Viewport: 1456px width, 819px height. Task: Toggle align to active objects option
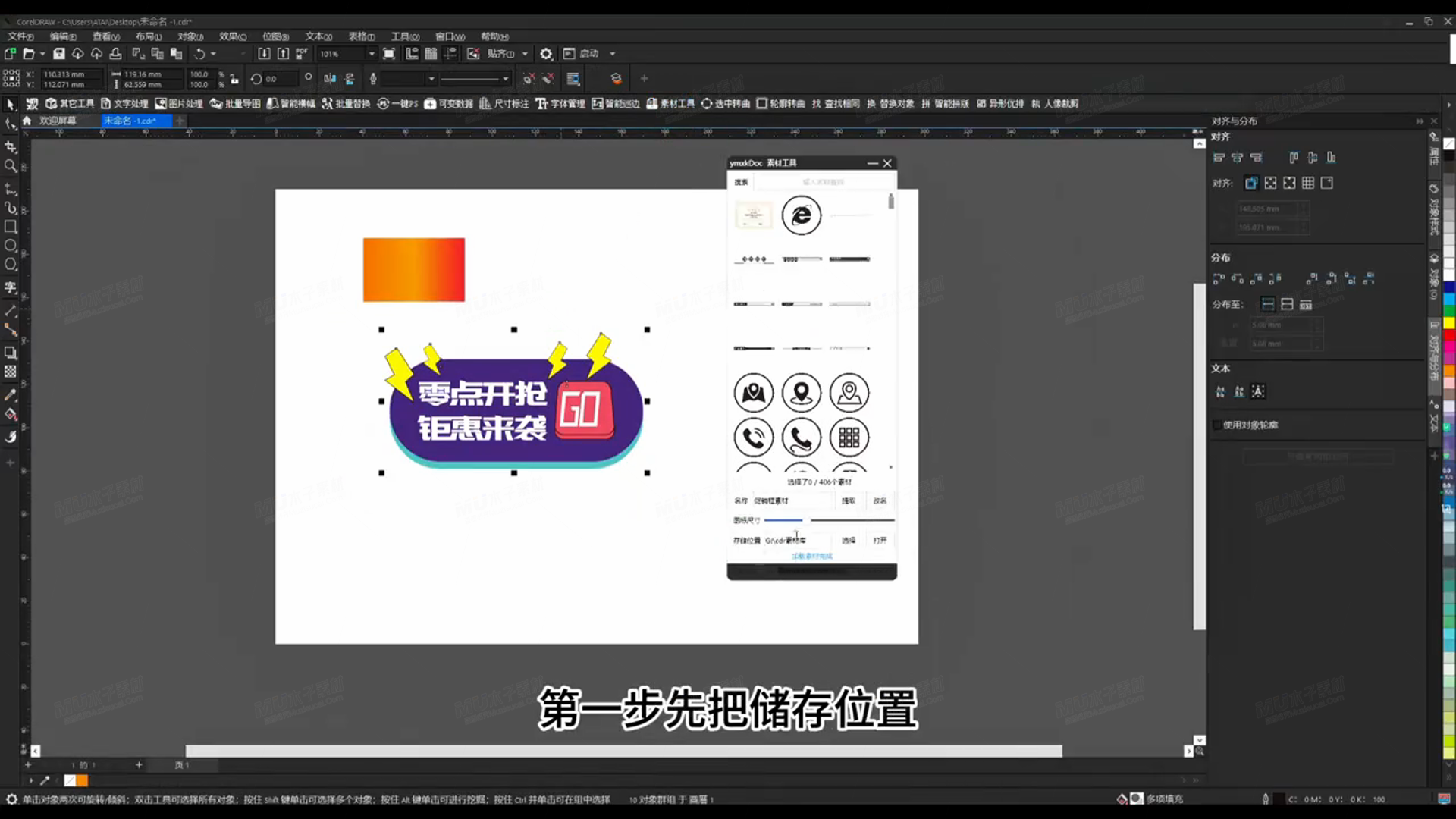point(1251,184)
